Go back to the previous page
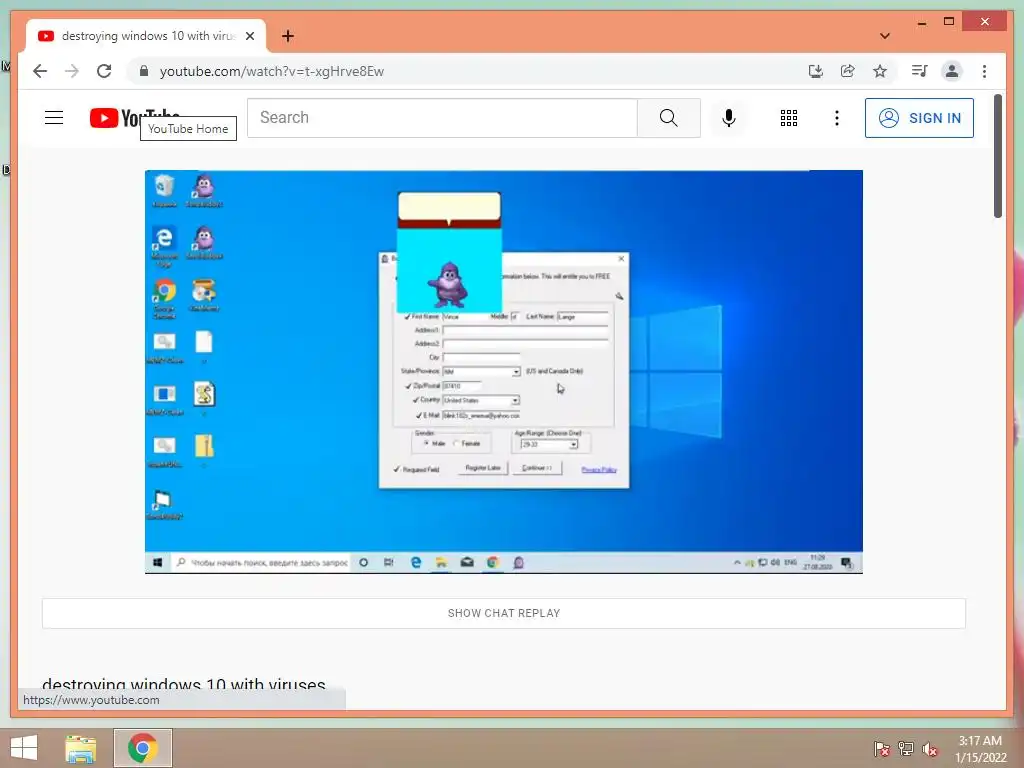The height and width of the screenshot is (768, 1024). pos(40,71)
